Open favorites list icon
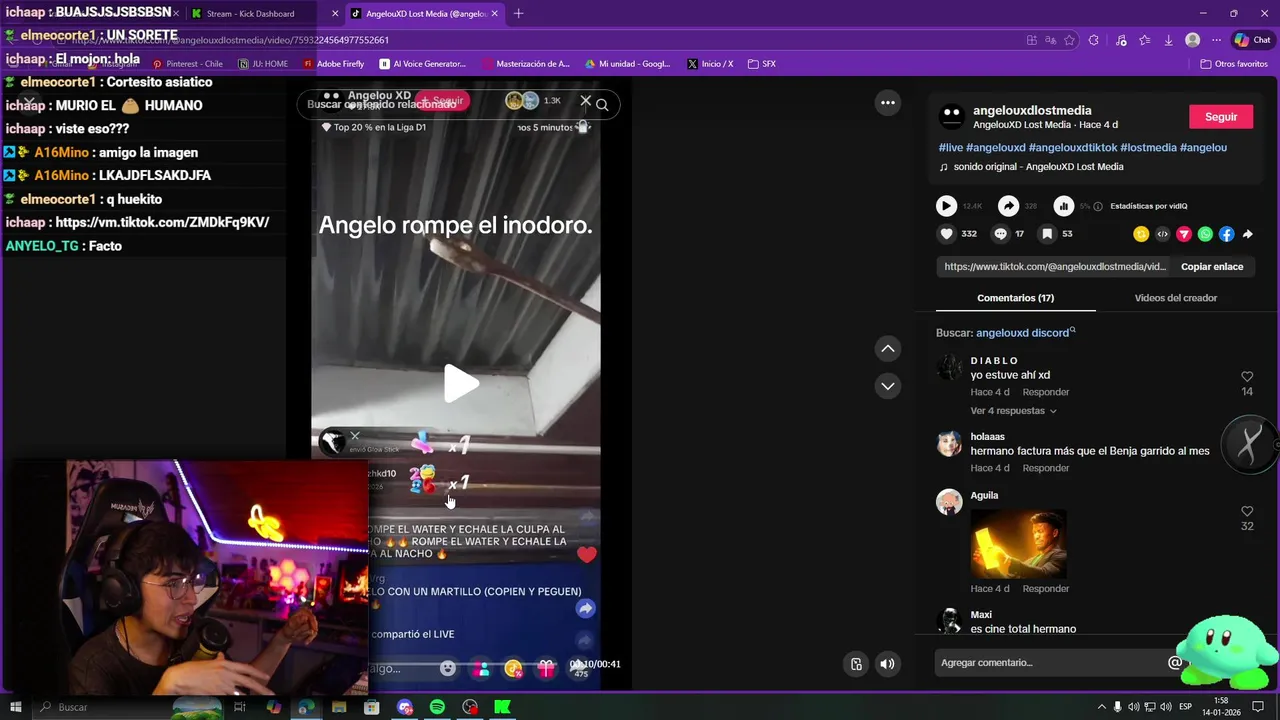 click(1145, 40)
